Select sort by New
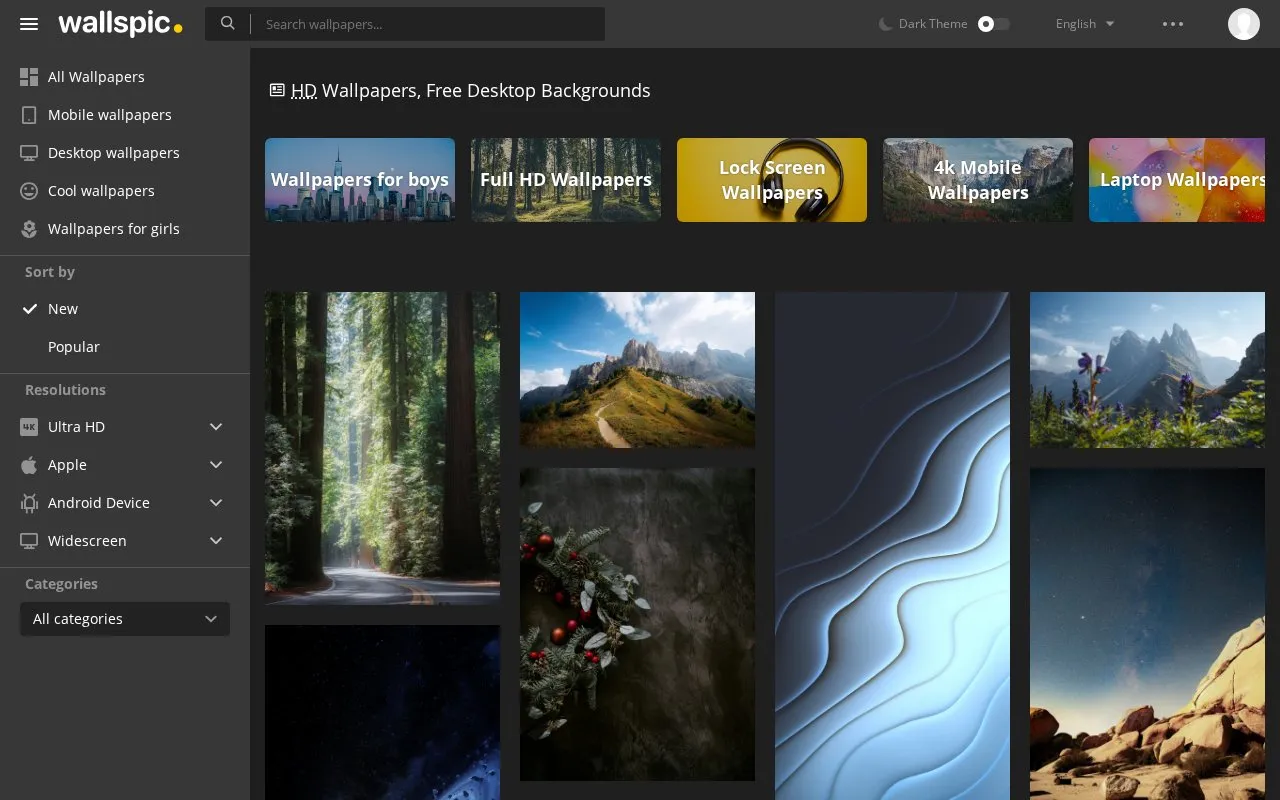The width and height of the screenshot is (1280, 800). 125,309
